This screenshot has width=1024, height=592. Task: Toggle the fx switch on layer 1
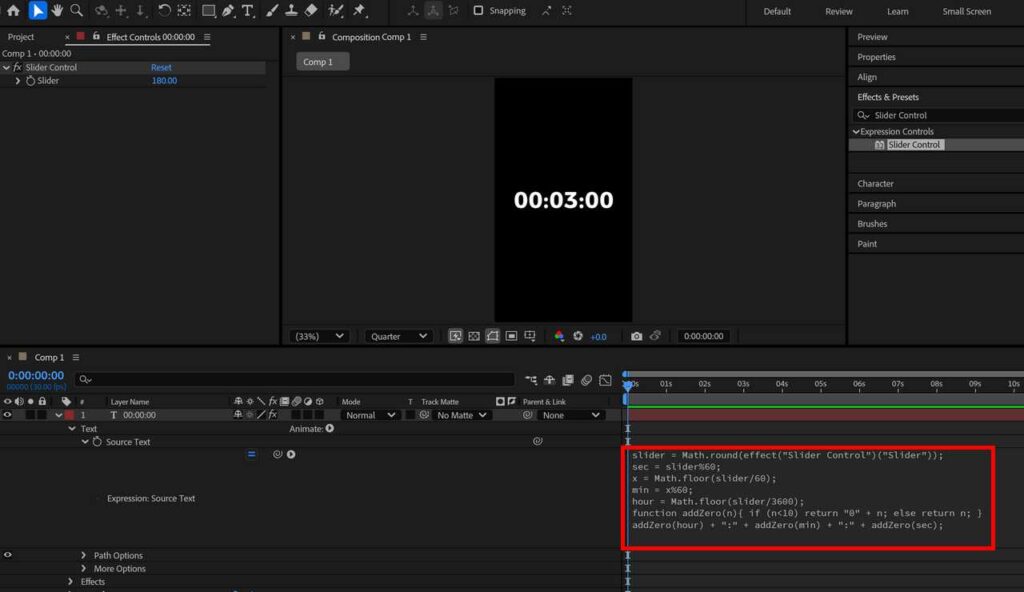pyautogui.click(x=273, y=415)
